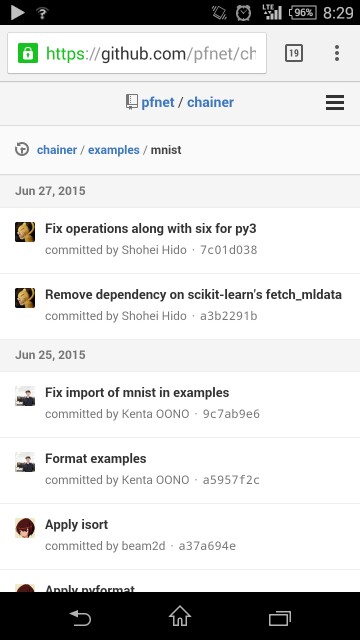Image resolution: width=360 pixels, height=640 pixels.
Task: Open commit "Fix import of mnist in examples"
Action: click(137, 393)
